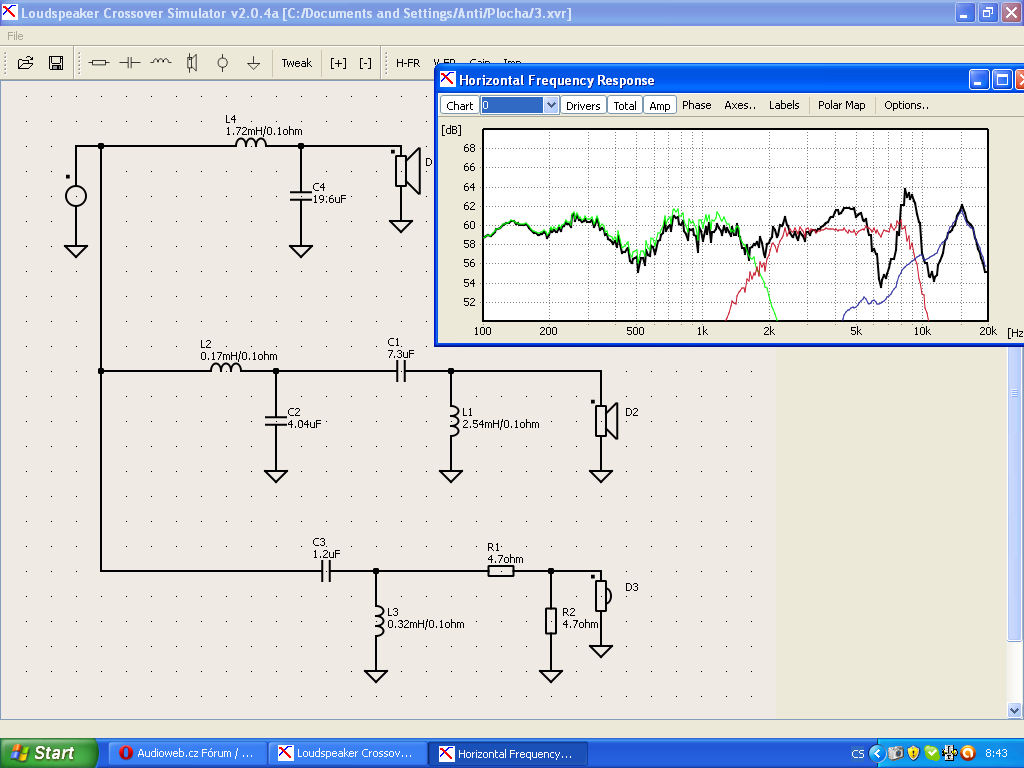Click the Chart button
1024x768 pixels.
(459, 105)
